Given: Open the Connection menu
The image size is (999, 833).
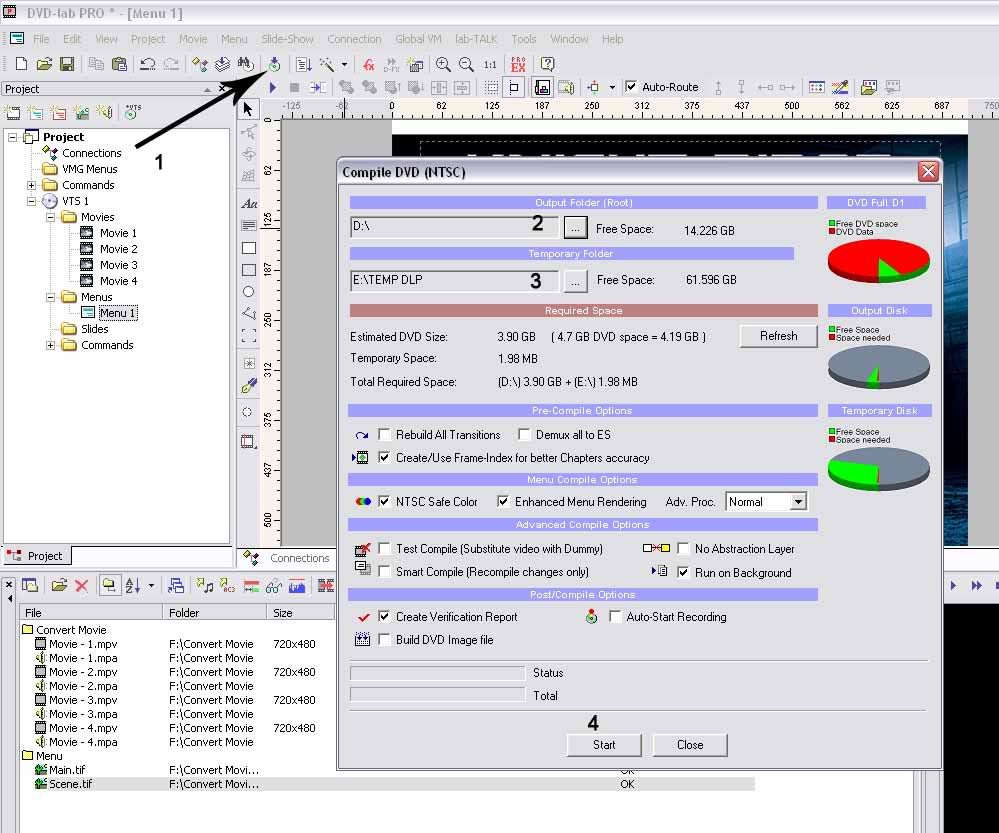Looking at the screenshot, I should pos(354,39).
